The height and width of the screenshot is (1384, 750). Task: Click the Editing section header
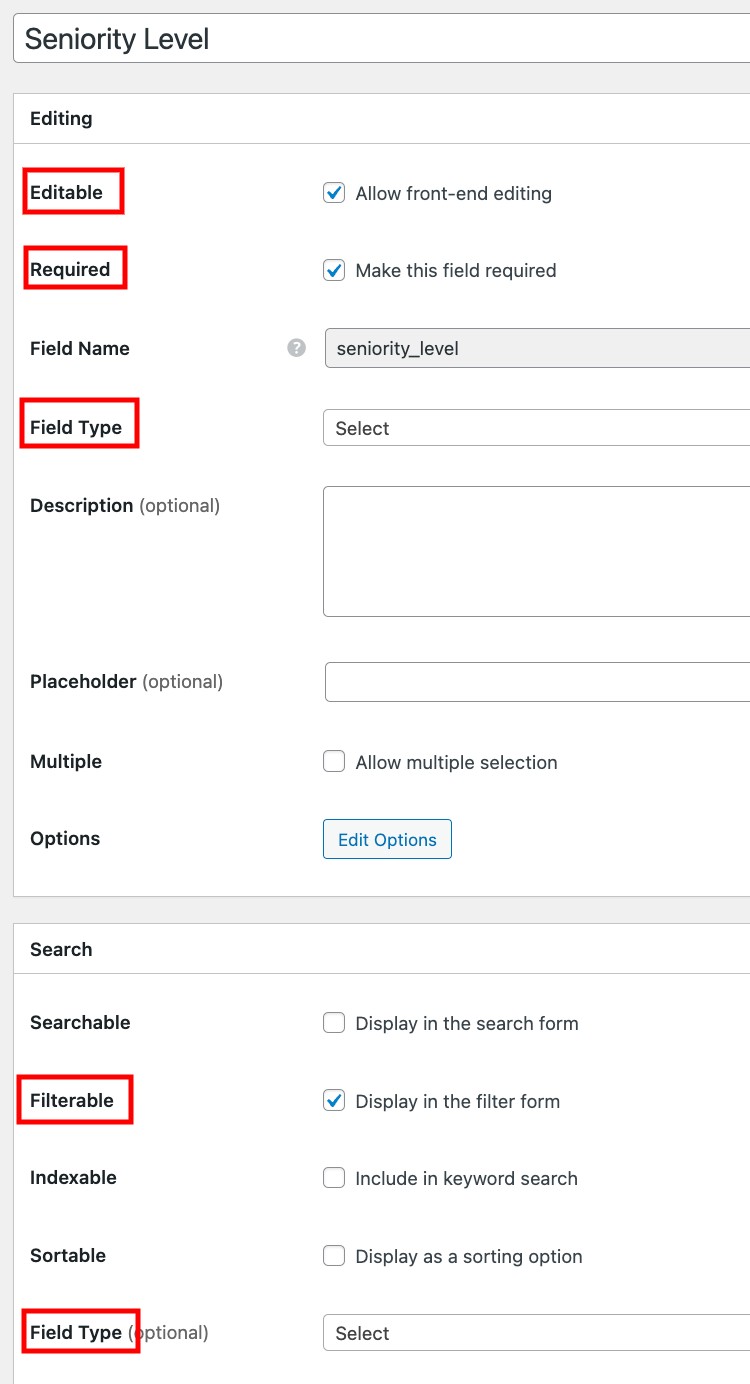[x=61, y=118]
